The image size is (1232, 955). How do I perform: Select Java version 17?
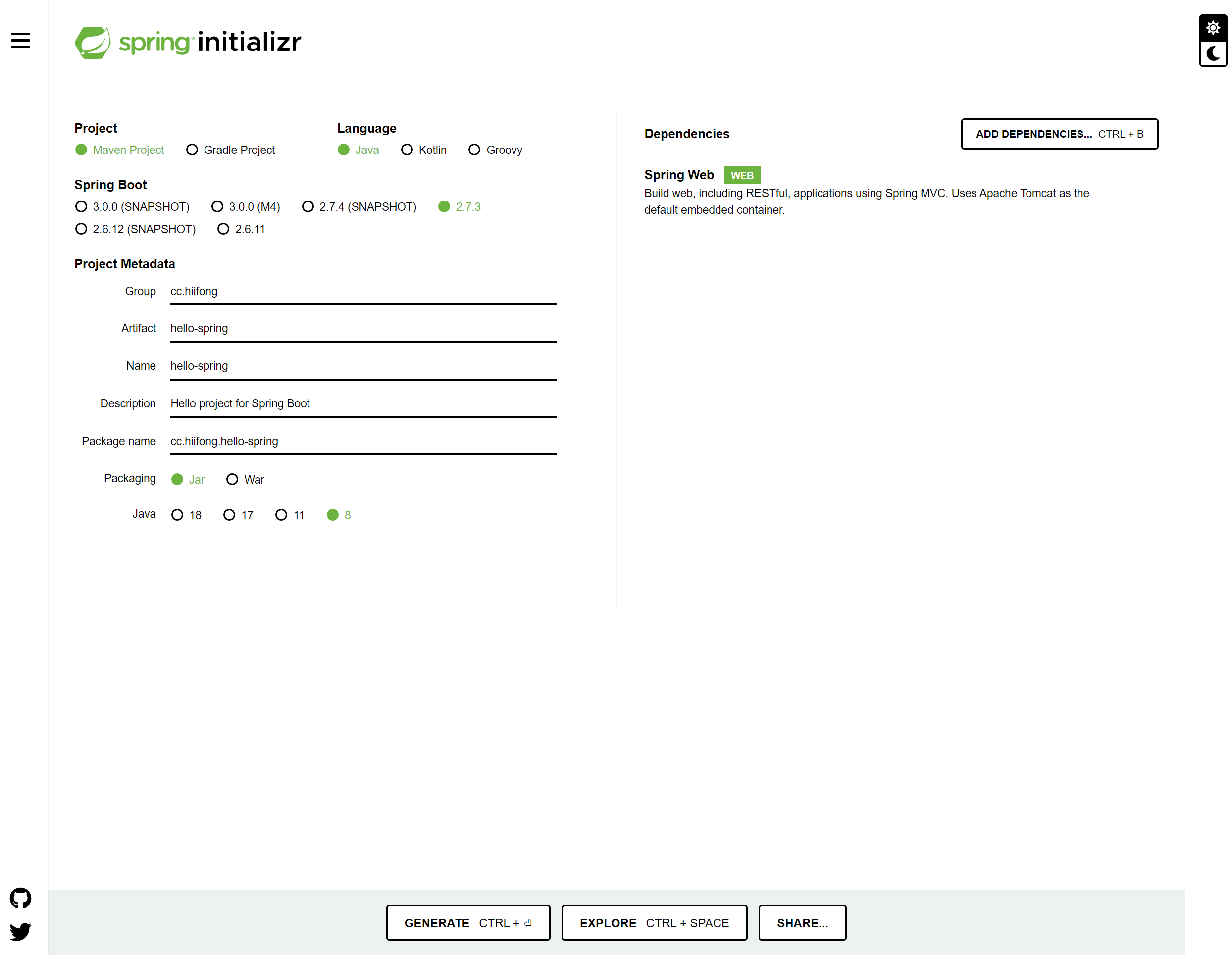(x=229, y=515)
